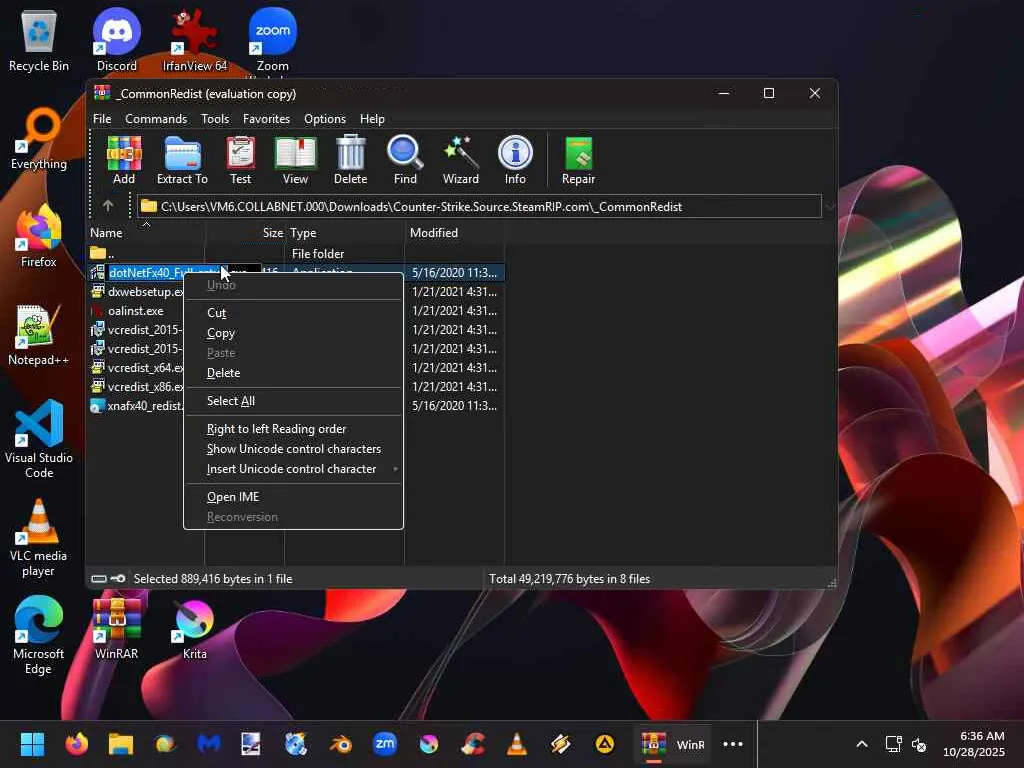
Task: Choose Select All in context menu
Action: [x=231, y=401]
